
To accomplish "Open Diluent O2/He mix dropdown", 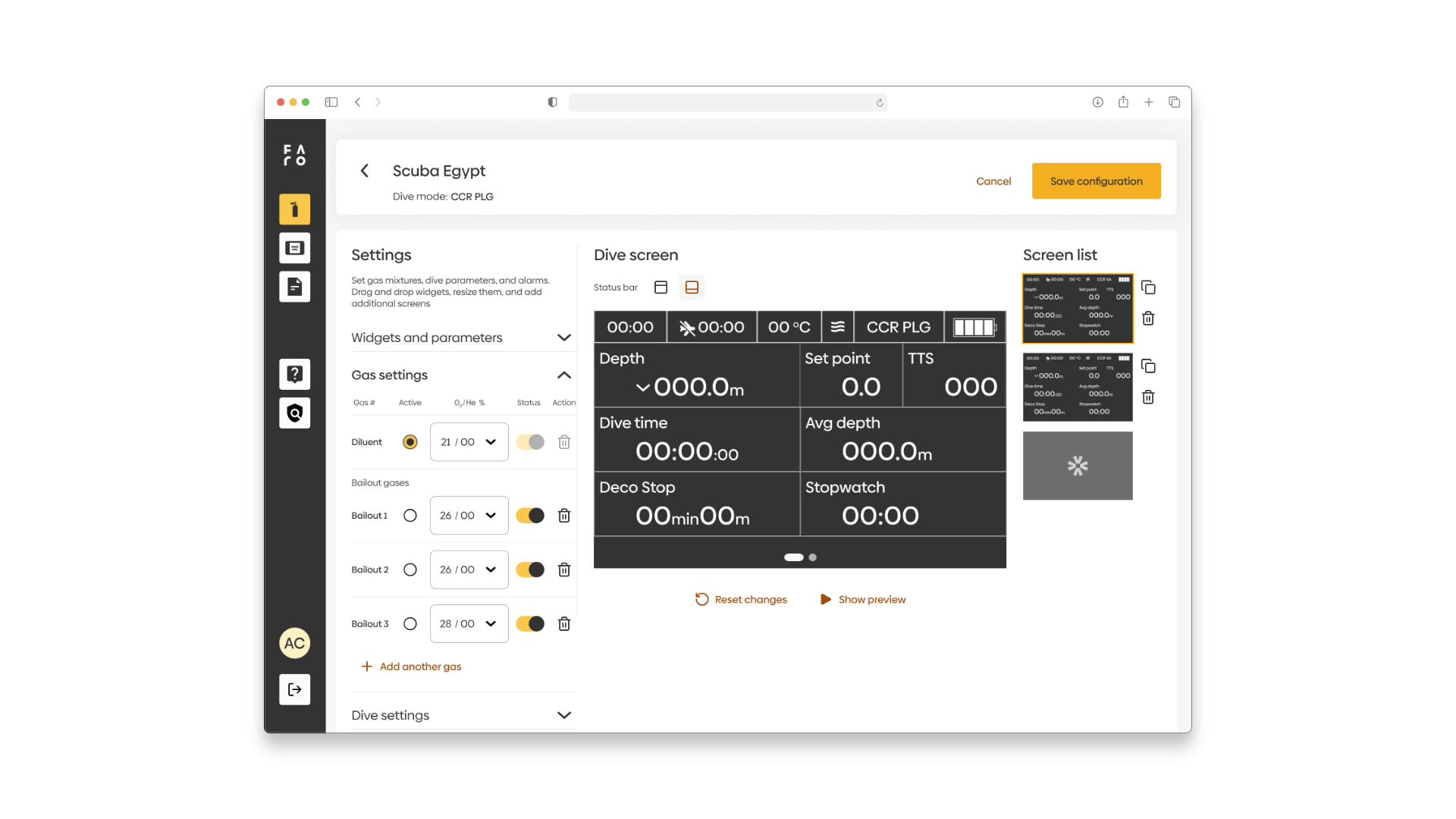I will point(469,442).
